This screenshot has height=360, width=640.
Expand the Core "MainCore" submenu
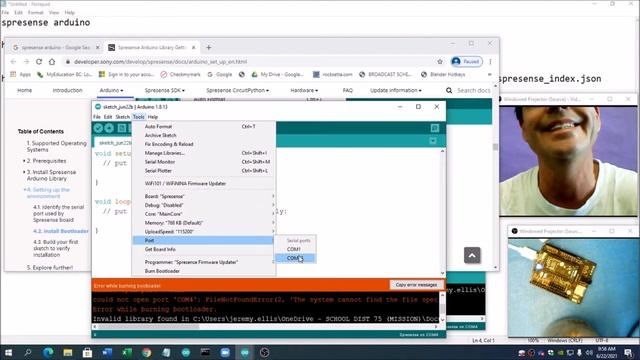tap(203, 214)
